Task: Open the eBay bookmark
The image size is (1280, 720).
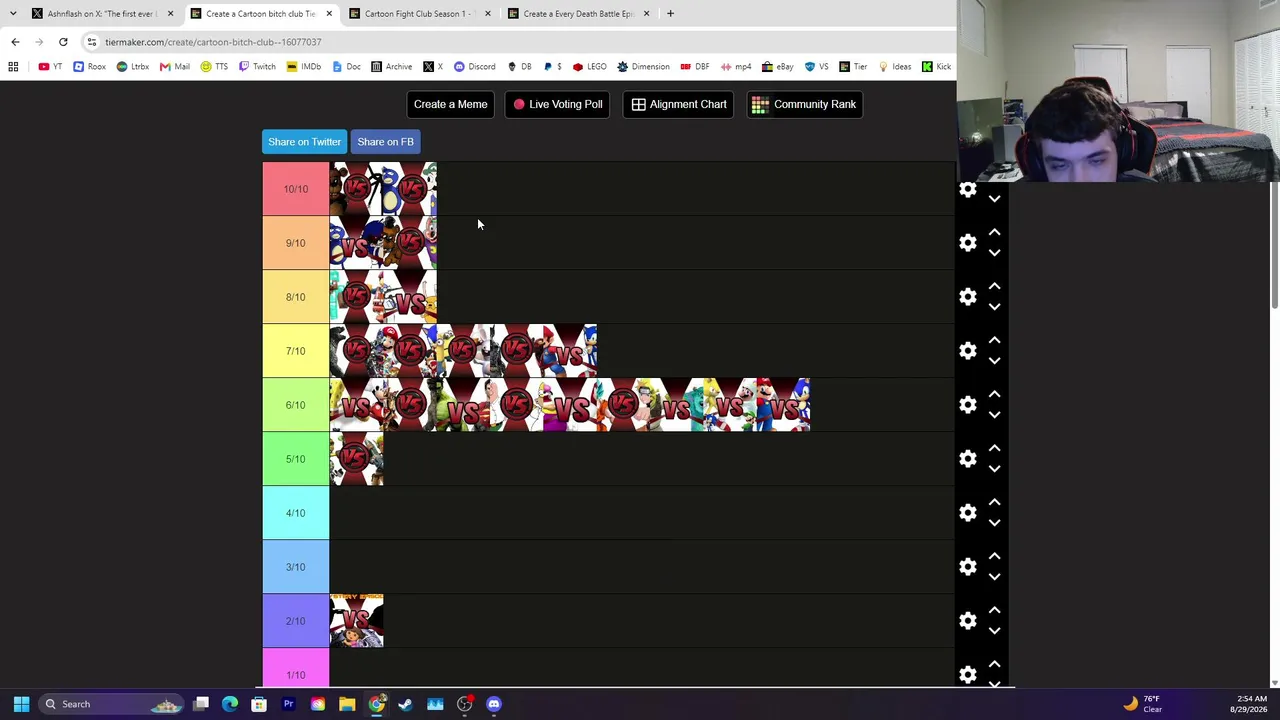Action: 777,67
